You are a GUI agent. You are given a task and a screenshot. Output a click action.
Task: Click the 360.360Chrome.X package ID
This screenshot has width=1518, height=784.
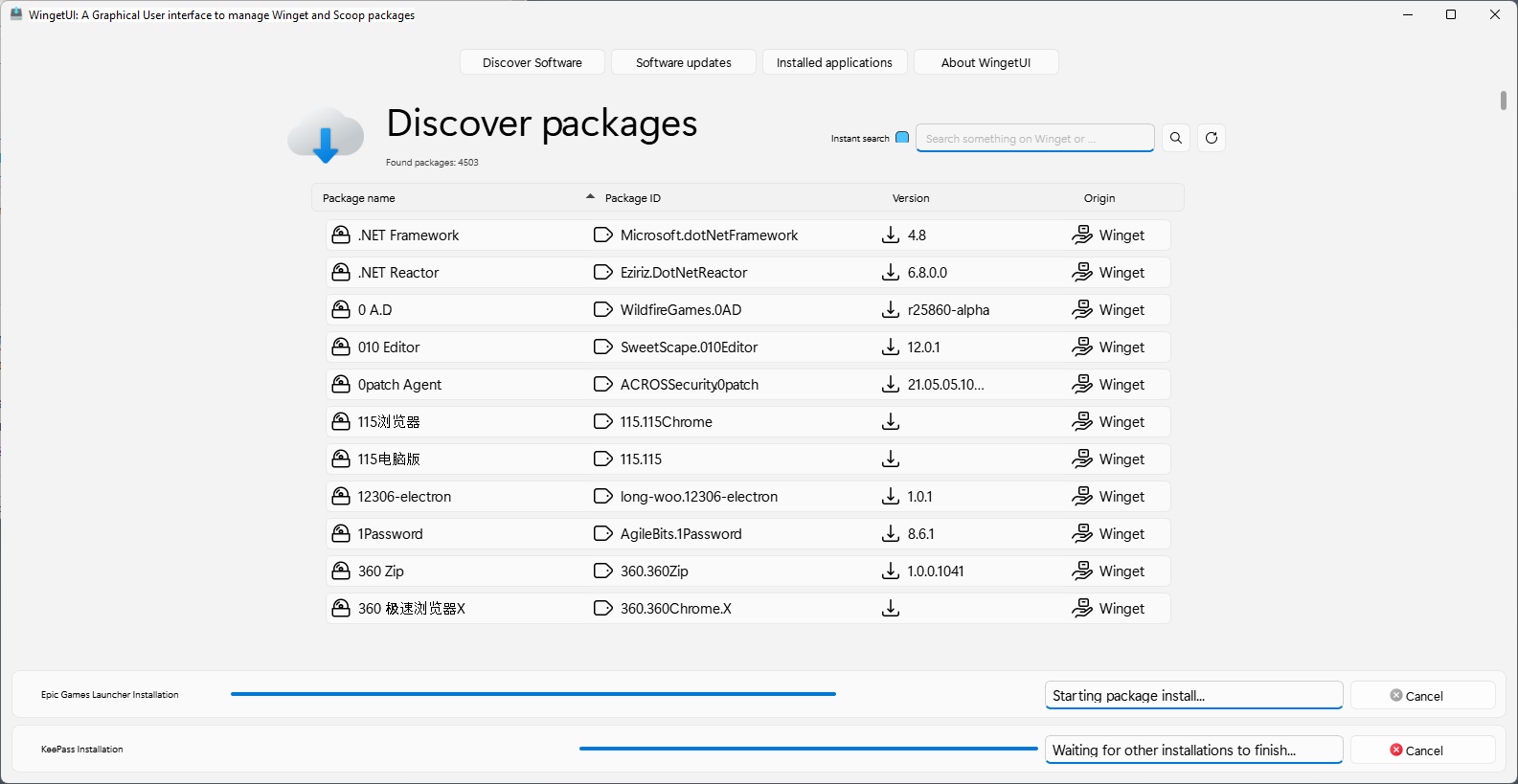pos(676,608)
